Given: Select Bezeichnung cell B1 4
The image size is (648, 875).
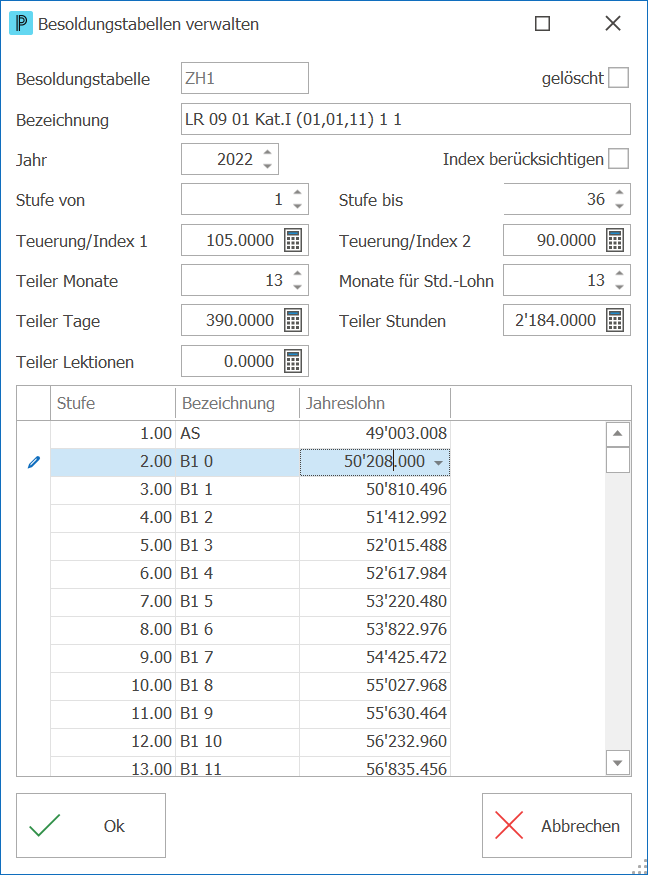Looking at the screenshot, I should [x=238, y=574].
